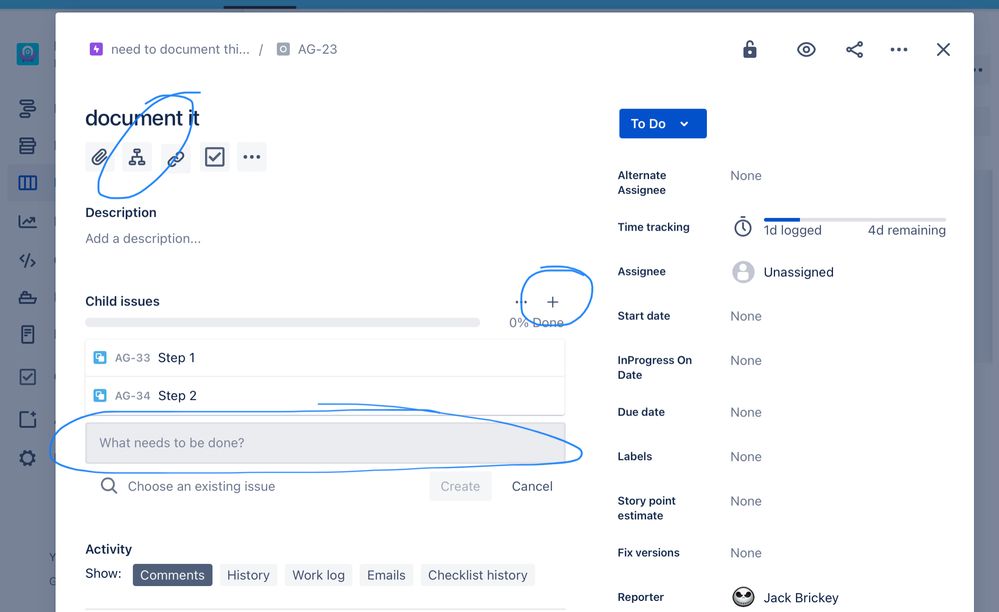The image size is (999, 612).
Task: Click the 0% Done progress bar
Action: click(x=283, y=322)
